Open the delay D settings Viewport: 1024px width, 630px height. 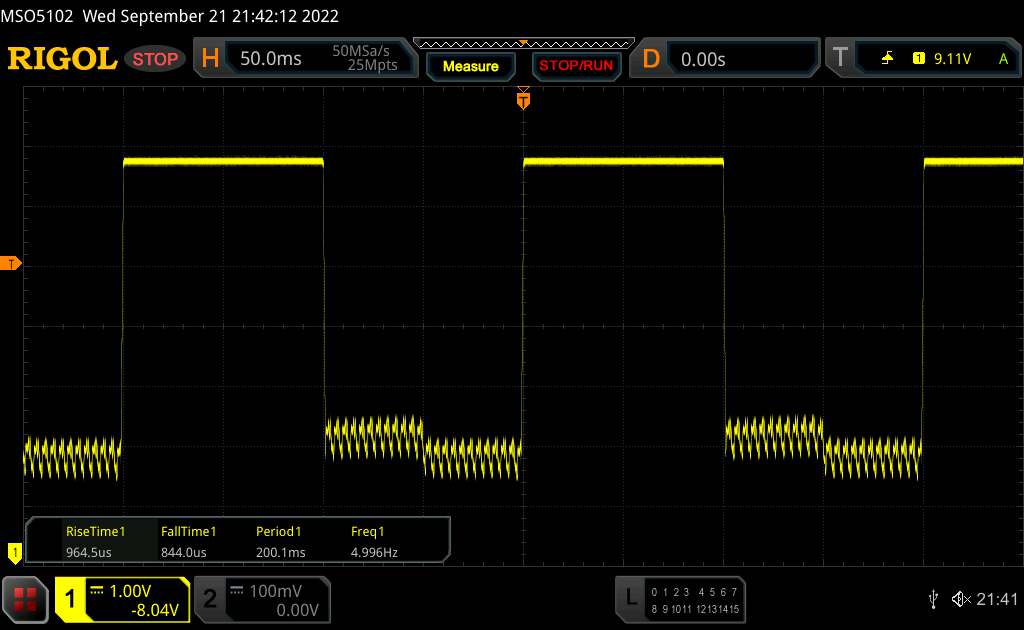point(650,59)
